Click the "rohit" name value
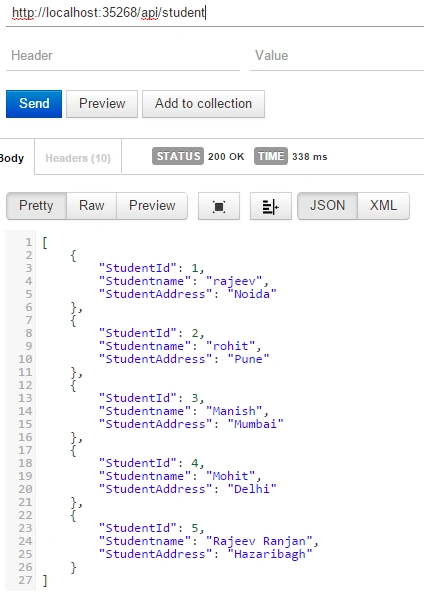The width and height of the screenshot is (424, 599). click(230, 346)
